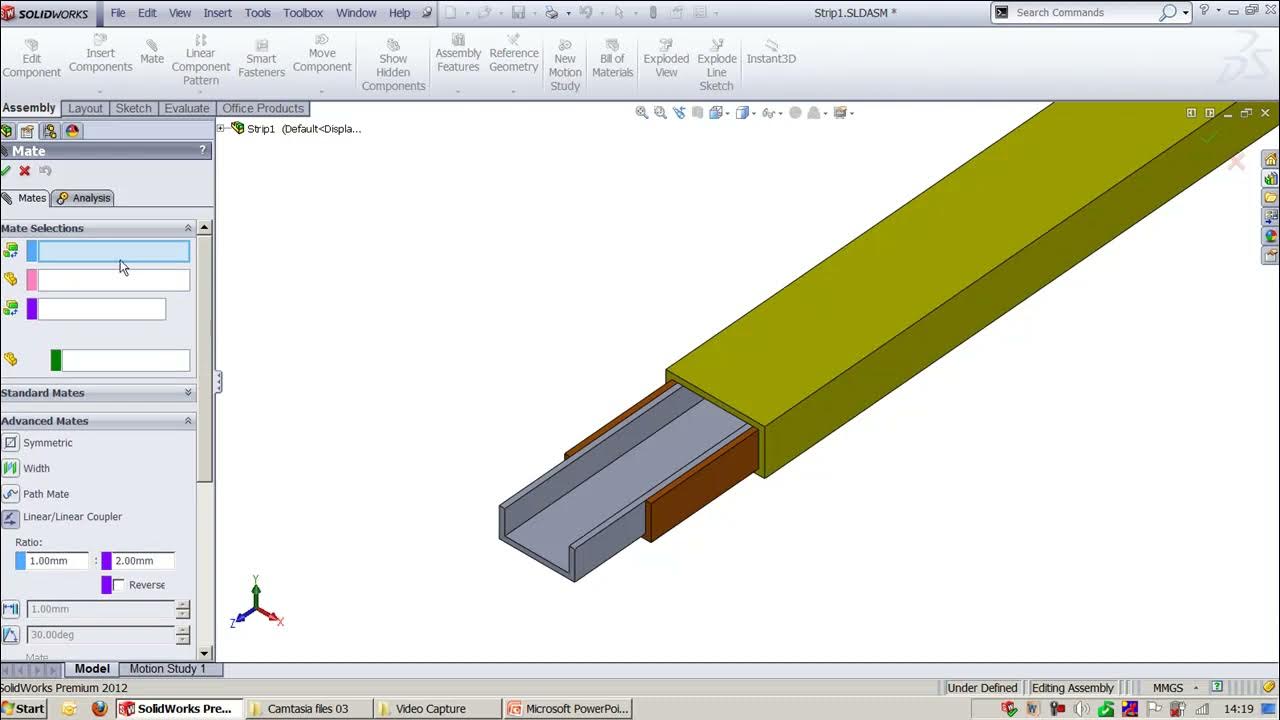This screenshot has height=720, width=1280.
Task: Click the Exploded View tool
Action: pos(666,59)
